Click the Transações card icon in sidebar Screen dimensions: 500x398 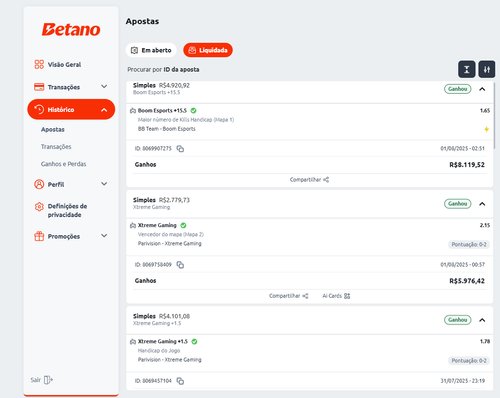point(39,87)
